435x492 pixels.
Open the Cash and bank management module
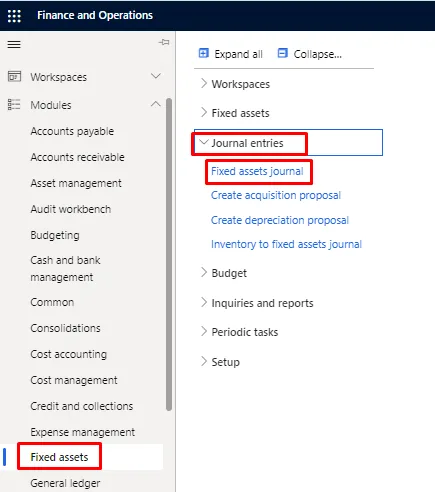[x=65, y=269]
